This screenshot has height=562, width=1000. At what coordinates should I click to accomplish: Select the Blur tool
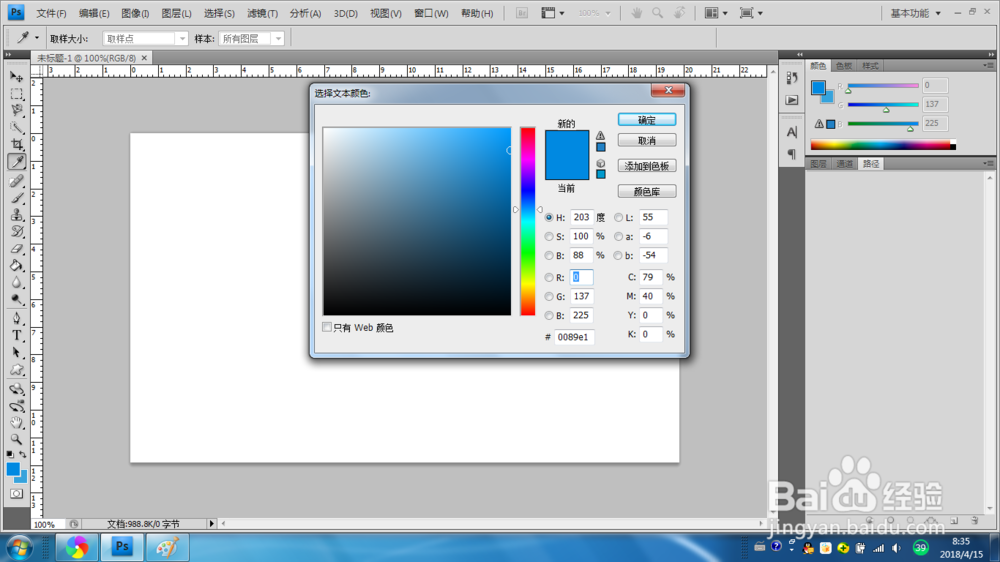pyautogui.click(x=17, y=283)
